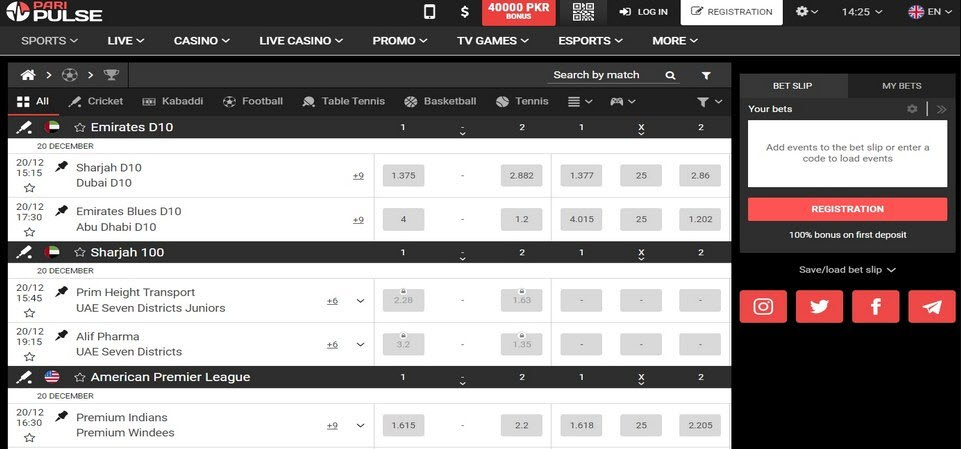The height and width of the screenshot is (449, 961).
Task: Open the mobile app phone icon
Action: coord(430,12)
